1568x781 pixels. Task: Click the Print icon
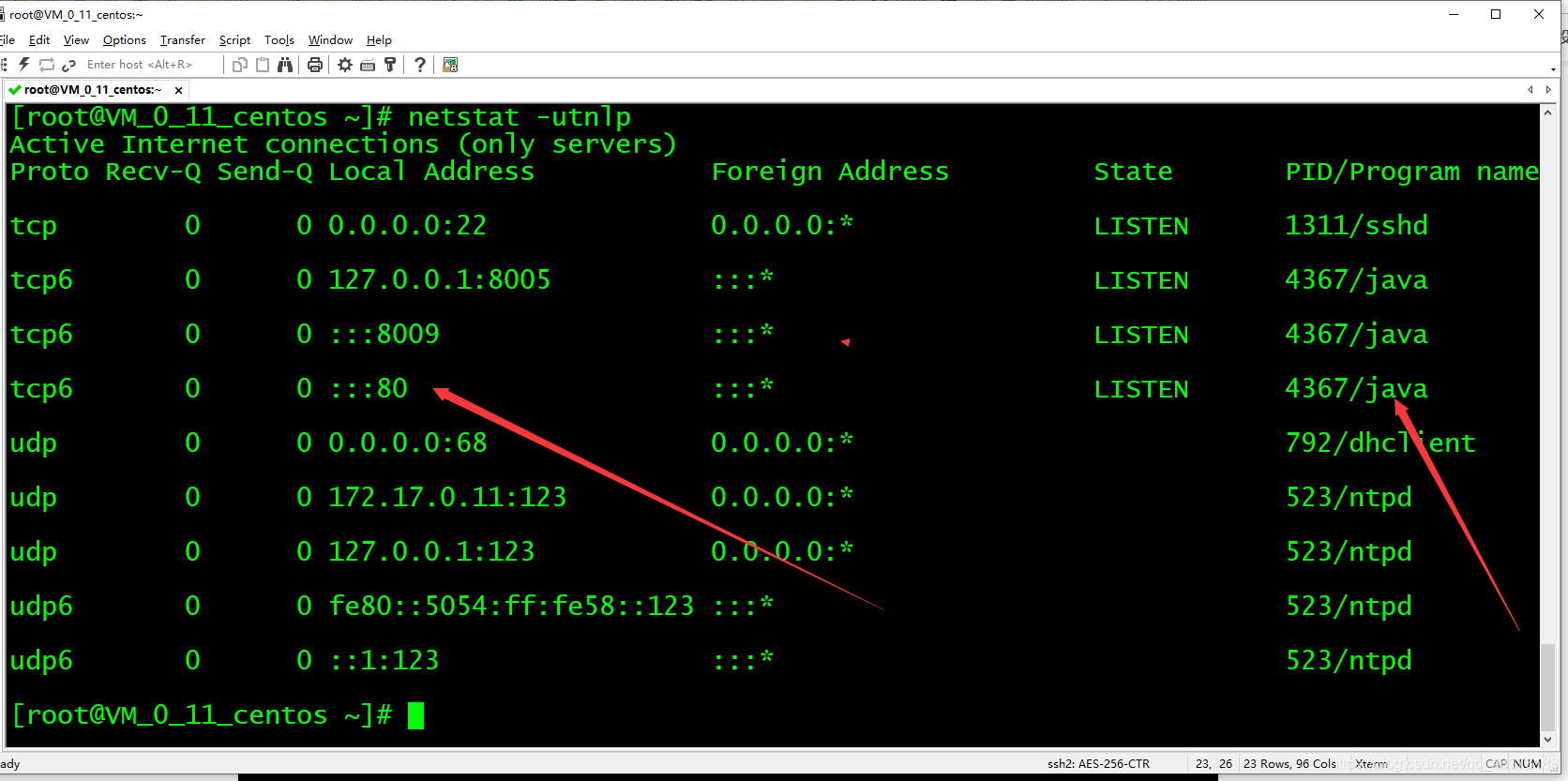pos(315,65)
